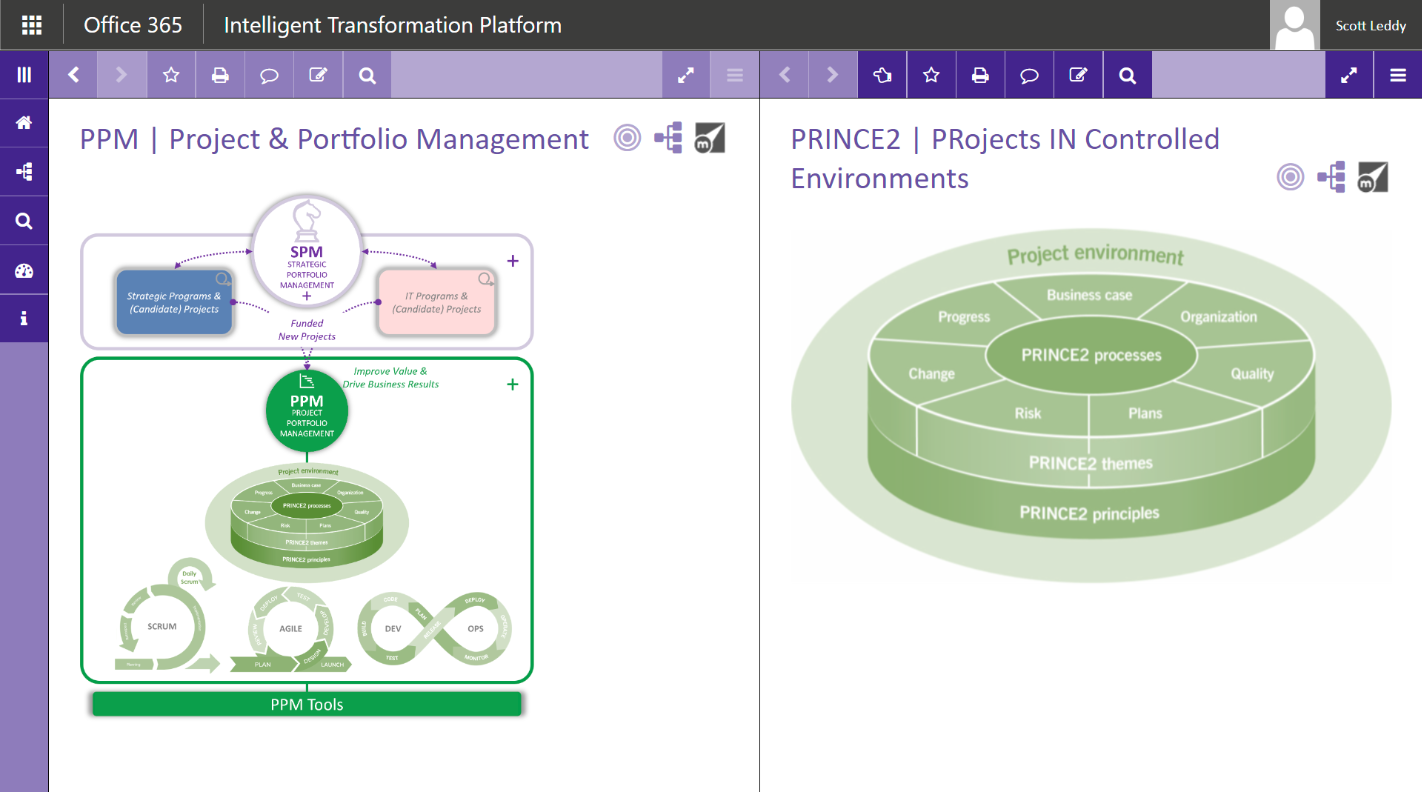Go back in left pane toolbar

74,75
